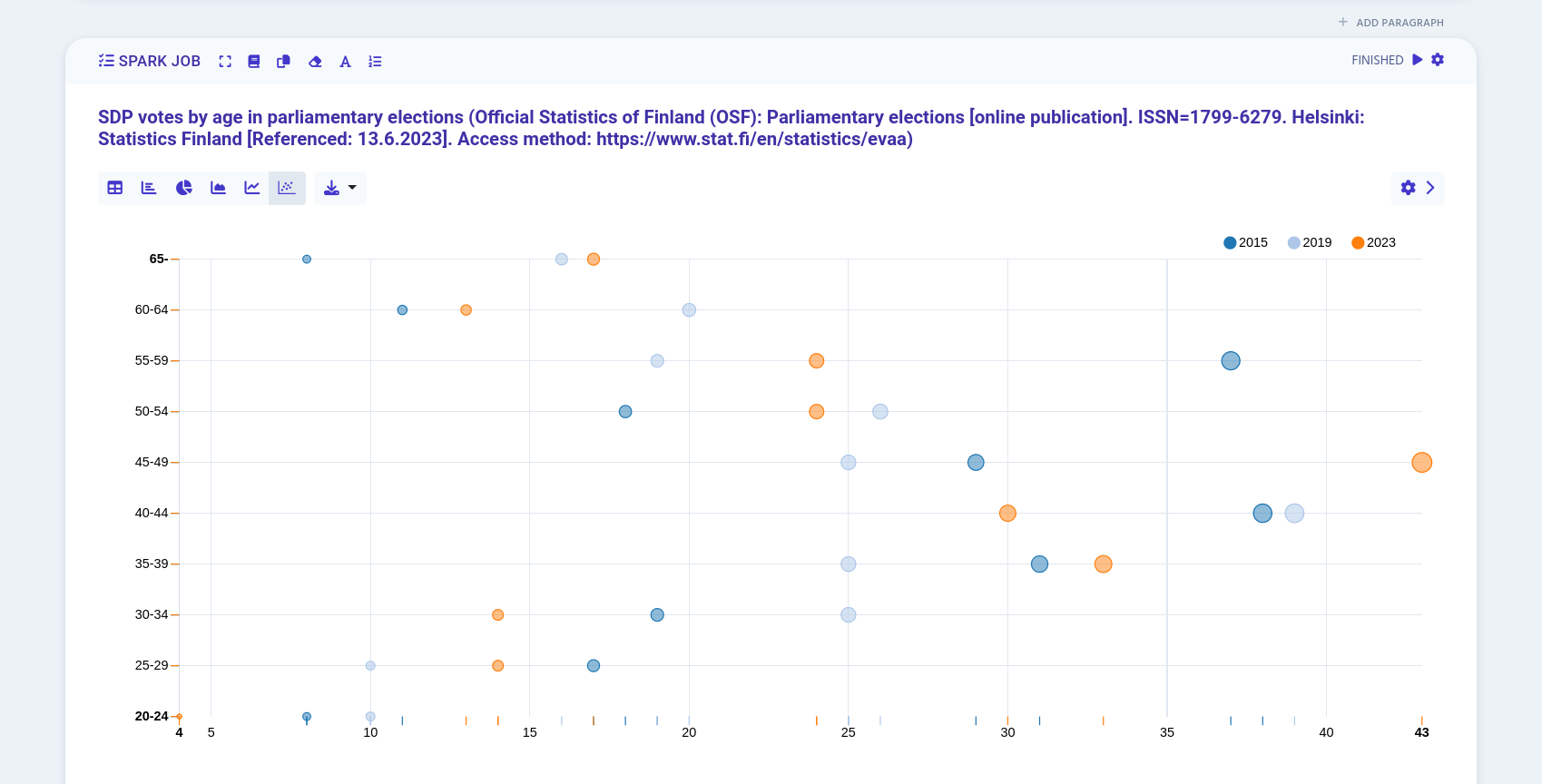Image resolution: width=1542 pixels, height=784 pixels.
Task: Click the orange 2023 point in 65- row
Action: coord(594,260)
